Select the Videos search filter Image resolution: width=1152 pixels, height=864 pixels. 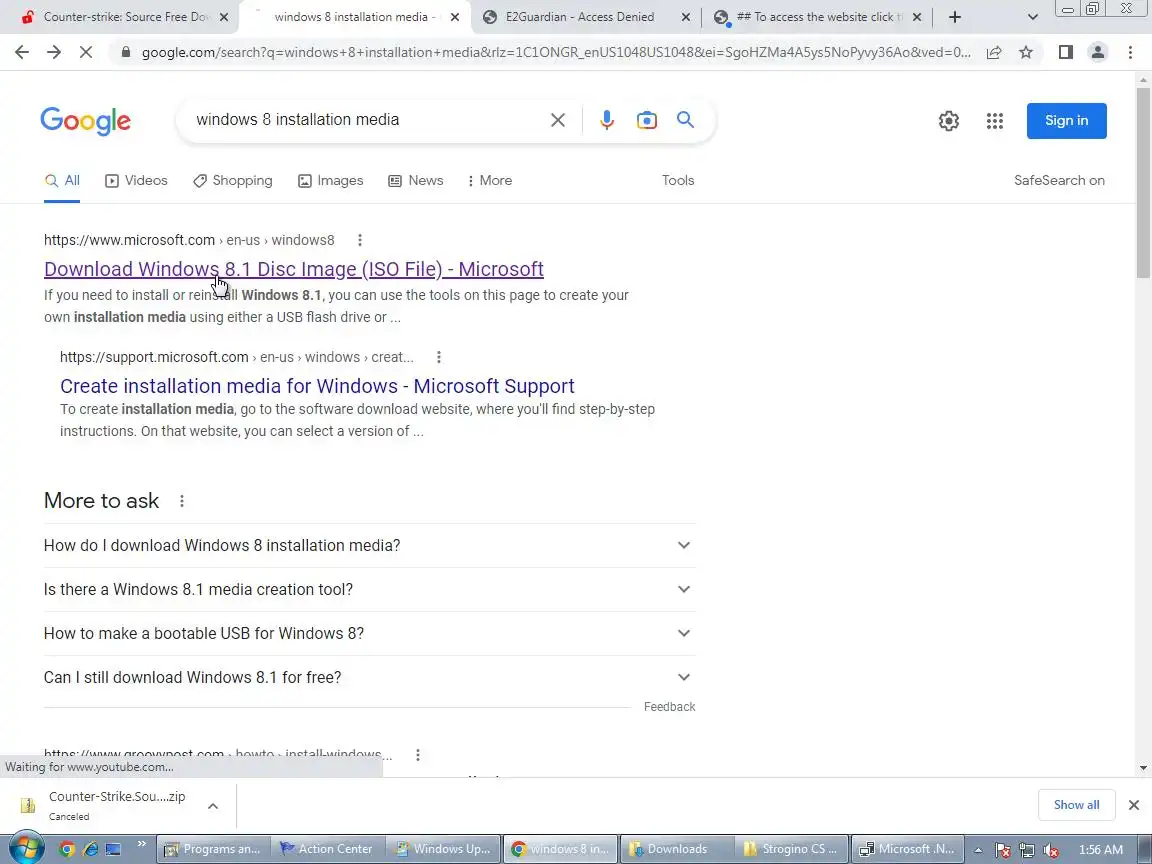coord(137,181)
